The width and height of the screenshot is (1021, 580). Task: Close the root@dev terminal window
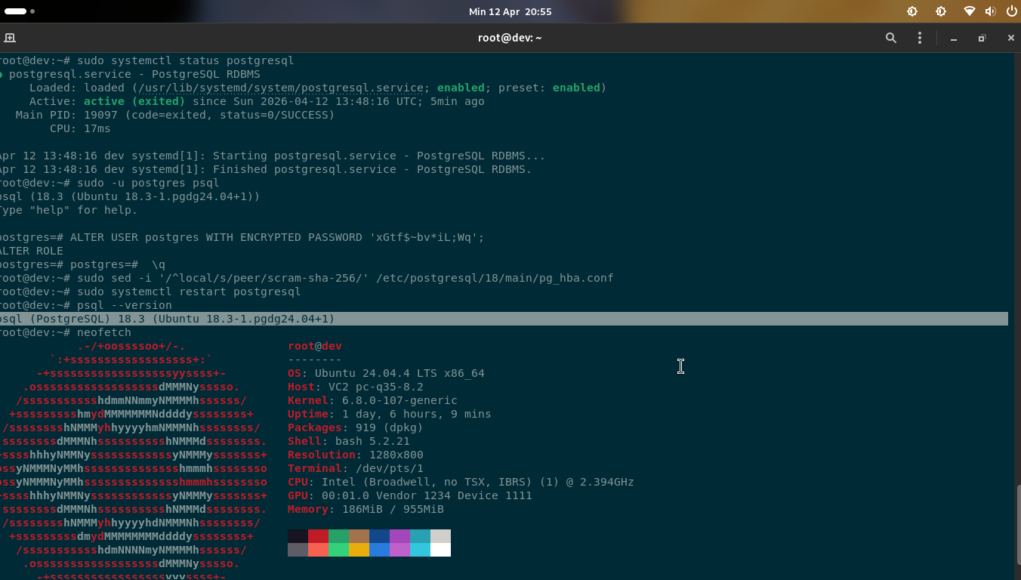1011,38
